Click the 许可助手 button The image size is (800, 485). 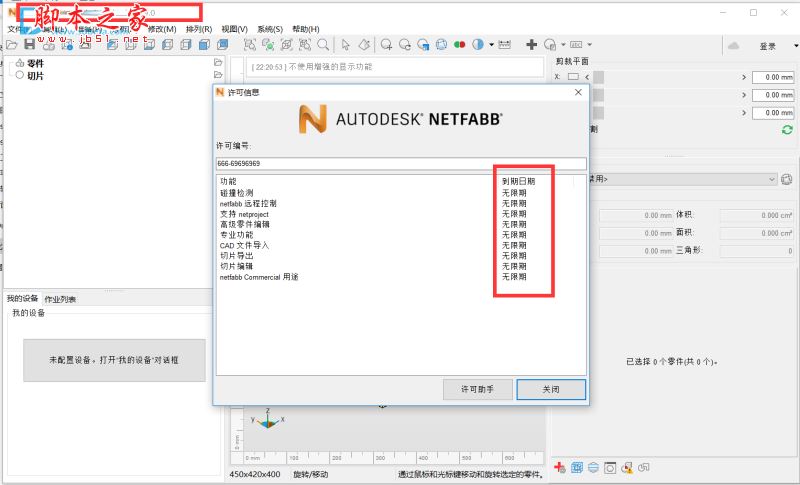(x=478, y=389)
